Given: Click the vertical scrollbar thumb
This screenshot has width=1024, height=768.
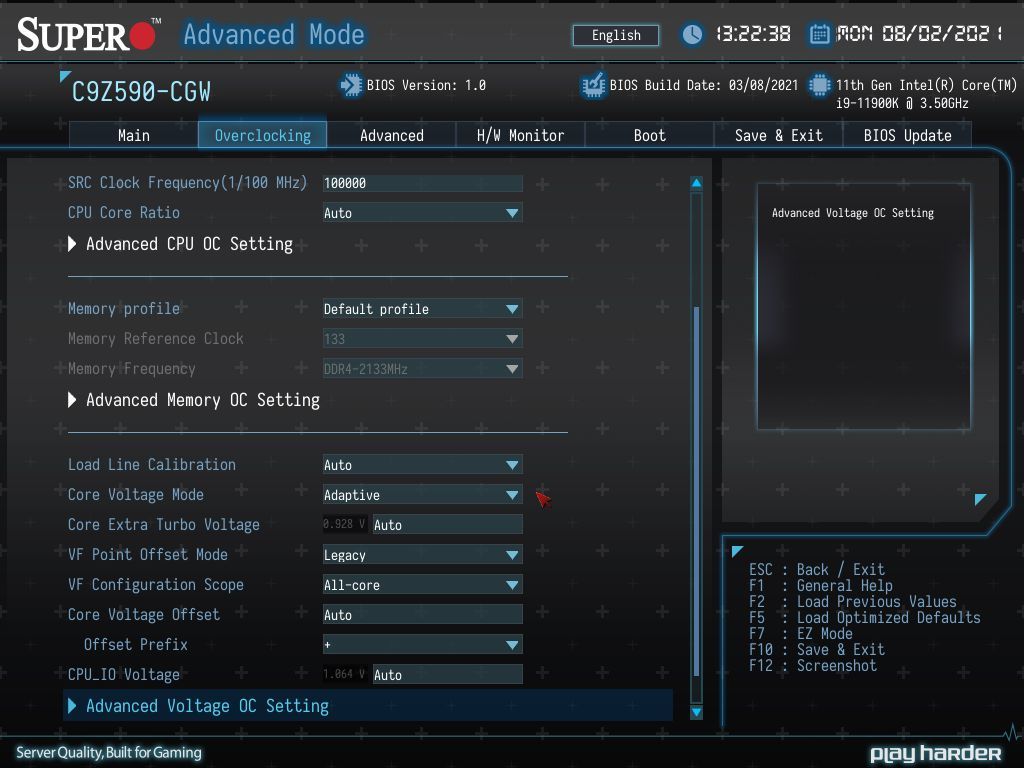Looking at the screenshot, I should tap(697, 491).
